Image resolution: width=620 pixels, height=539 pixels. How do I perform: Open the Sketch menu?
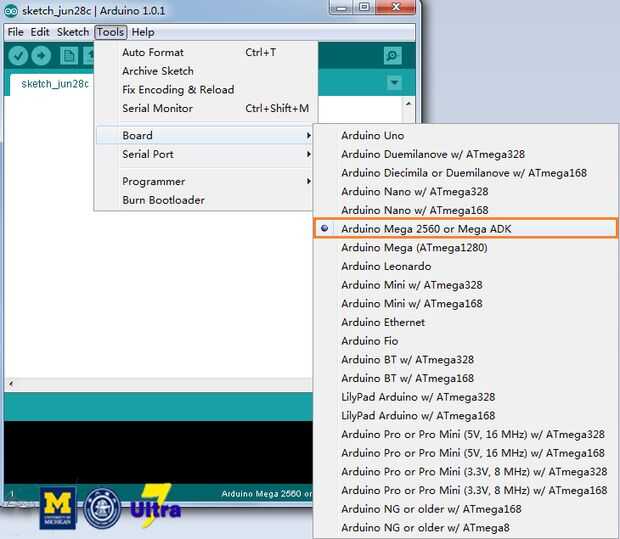click(73, 32)
